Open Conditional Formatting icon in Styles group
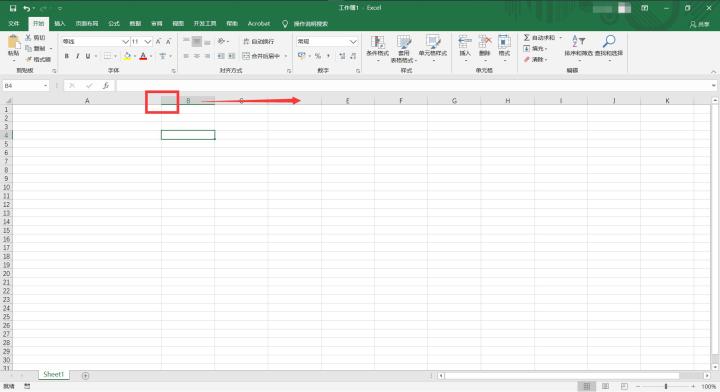Screen dimensions: 720x392 [x=377, y=42]
